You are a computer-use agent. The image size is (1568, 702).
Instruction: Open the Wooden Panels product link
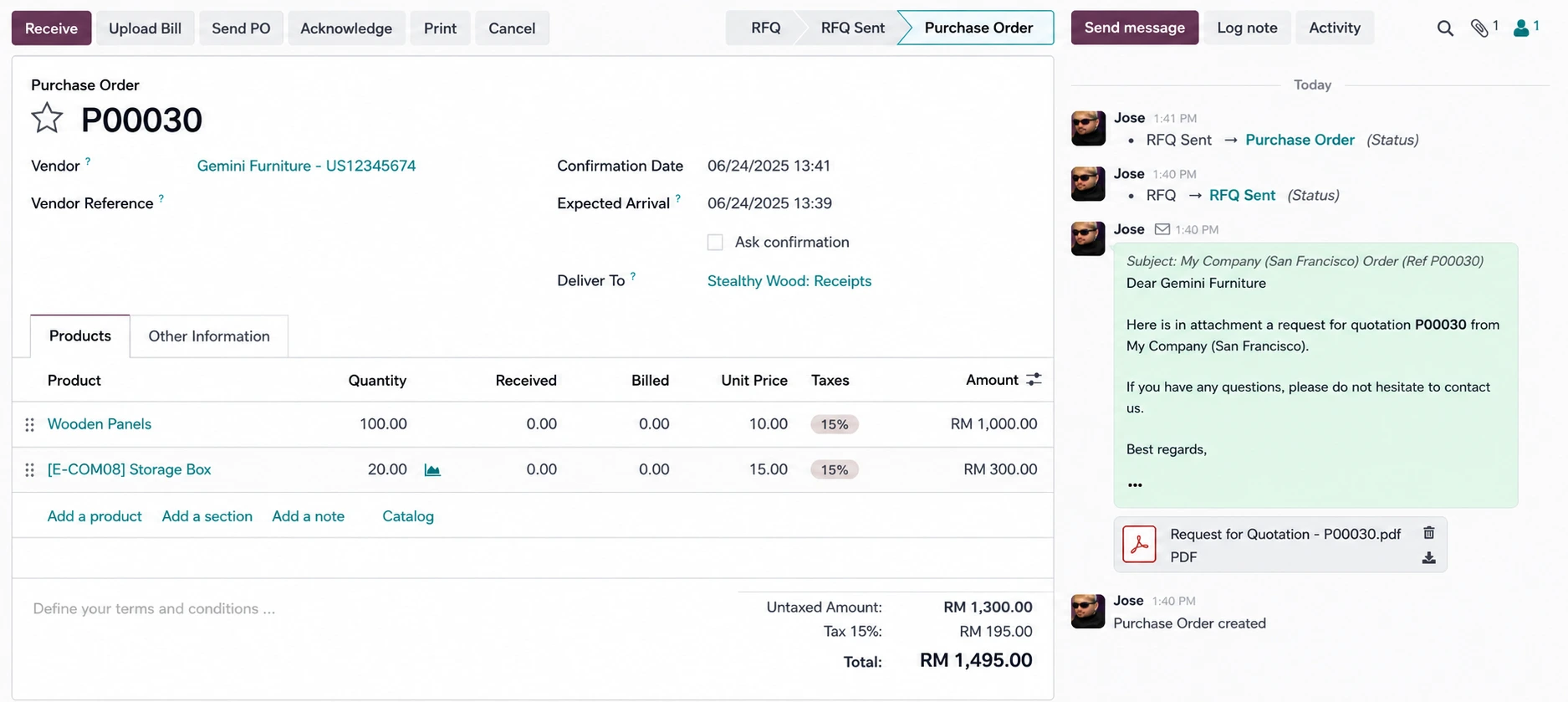pos(100,424)
